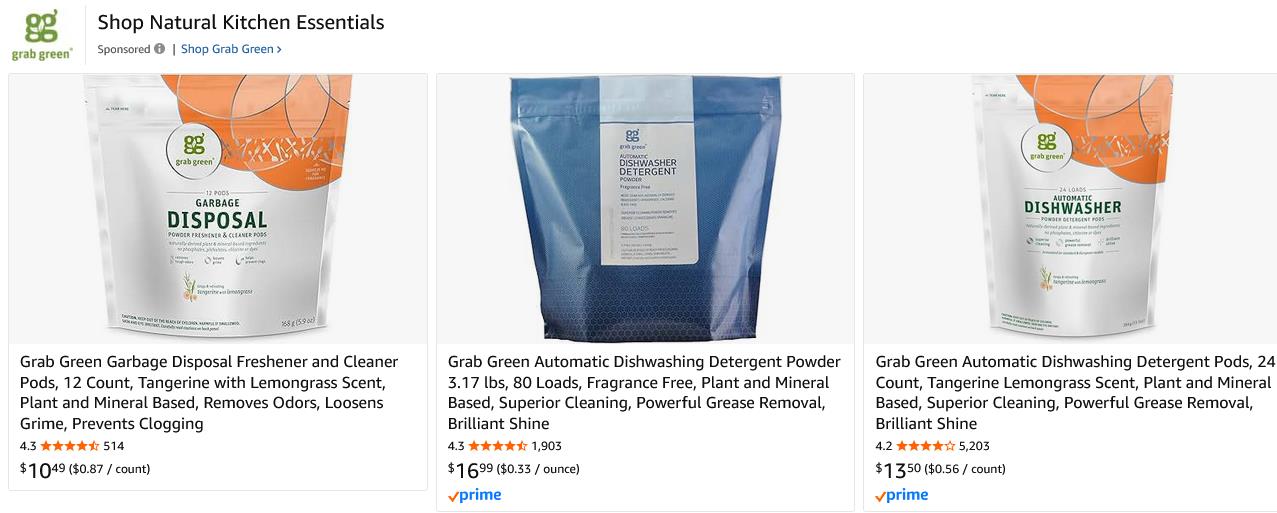View the 5,203 reviews count
Image resolution: width=1277 pixels, height=513 pixels.
tap(974, 446)
